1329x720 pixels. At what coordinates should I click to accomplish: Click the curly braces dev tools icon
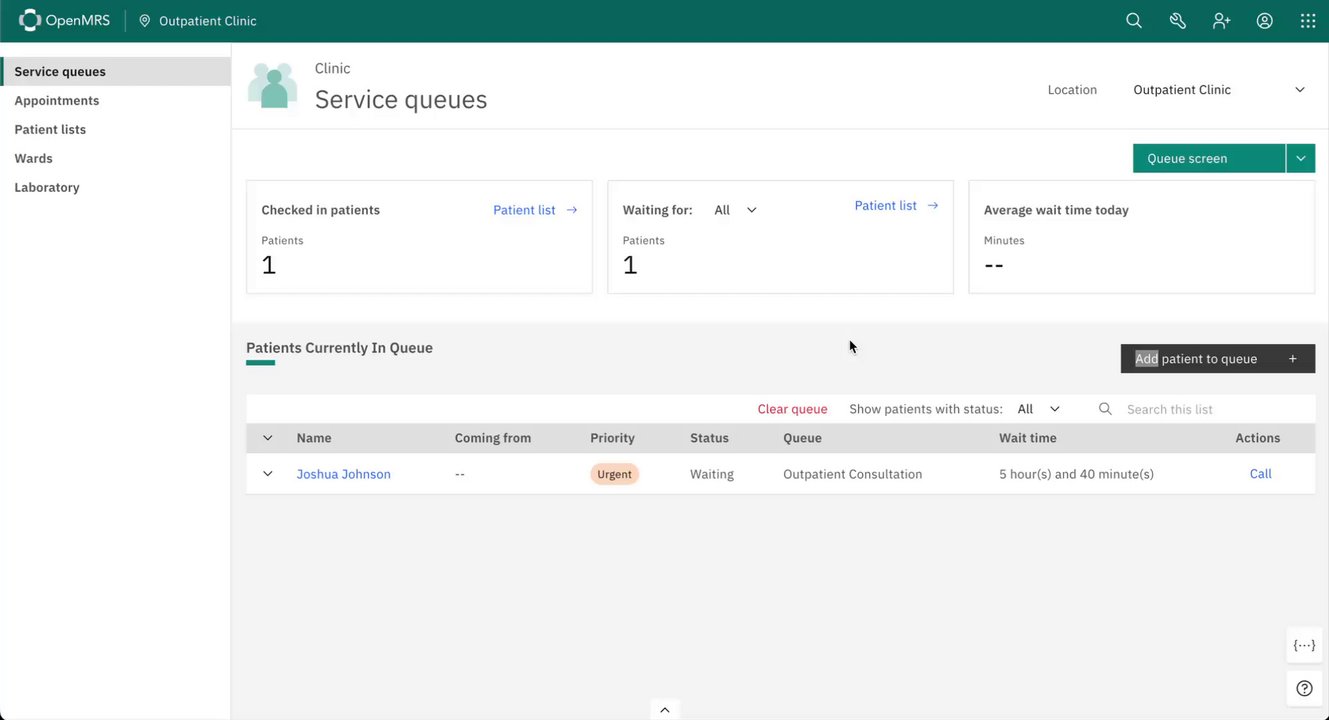tap(1304, 646)
